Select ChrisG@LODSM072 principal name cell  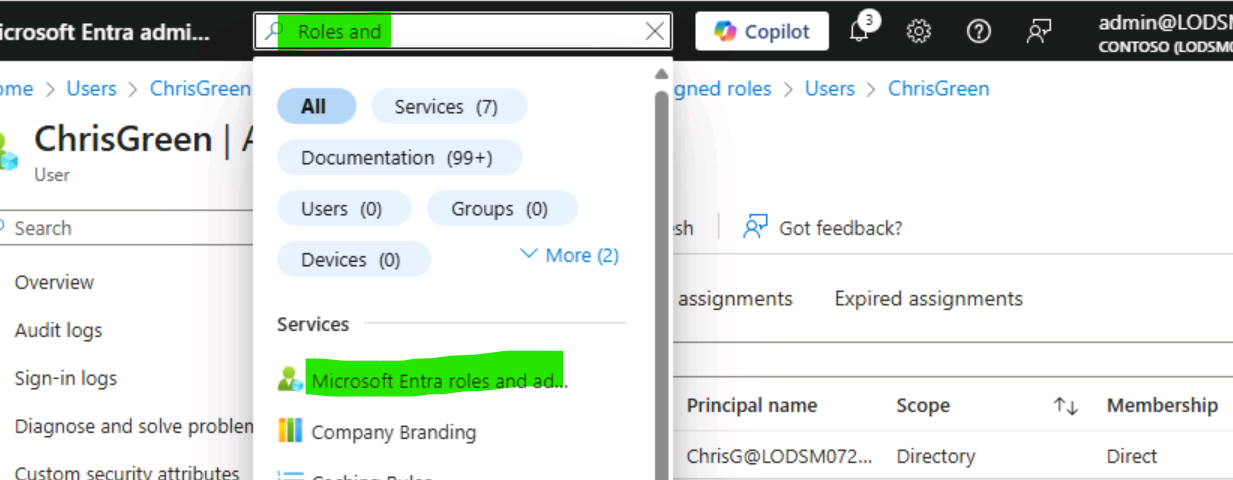pos(779,456)
